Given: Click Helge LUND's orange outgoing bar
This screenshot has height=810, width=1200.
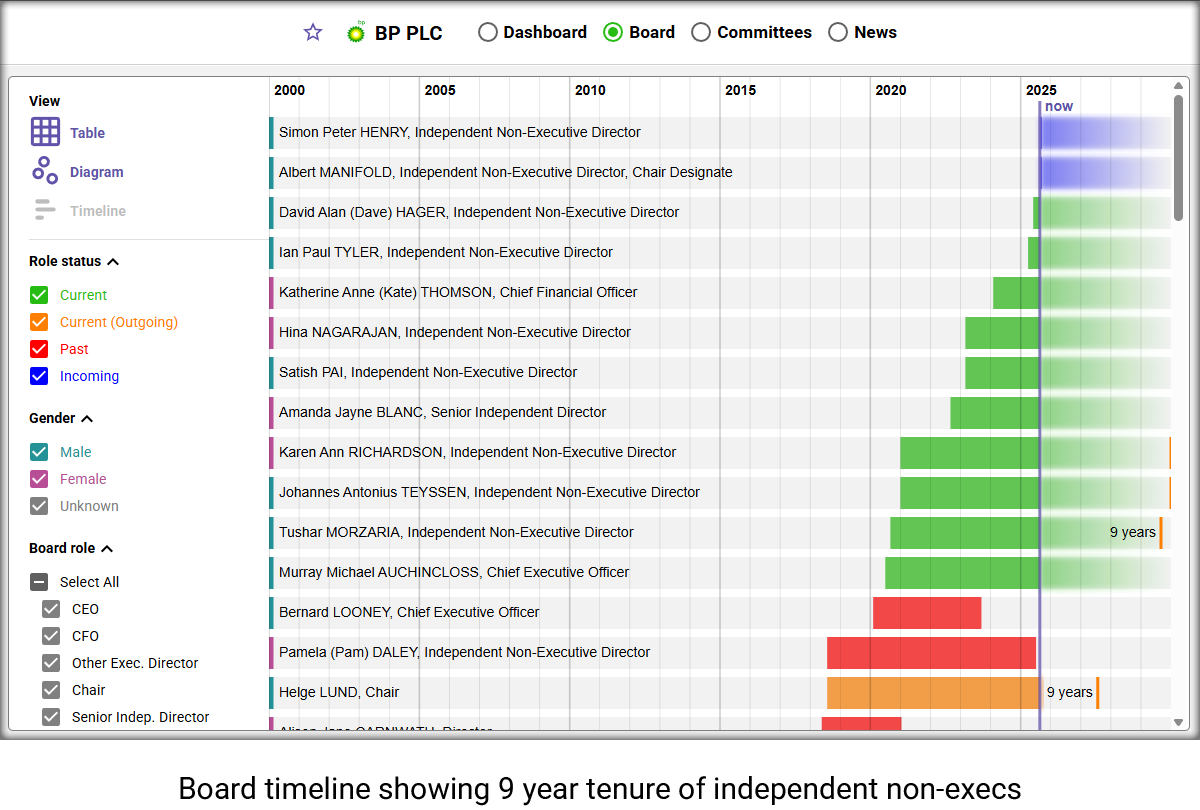Looking at the screenshot, I should click(x=933, y=692).
